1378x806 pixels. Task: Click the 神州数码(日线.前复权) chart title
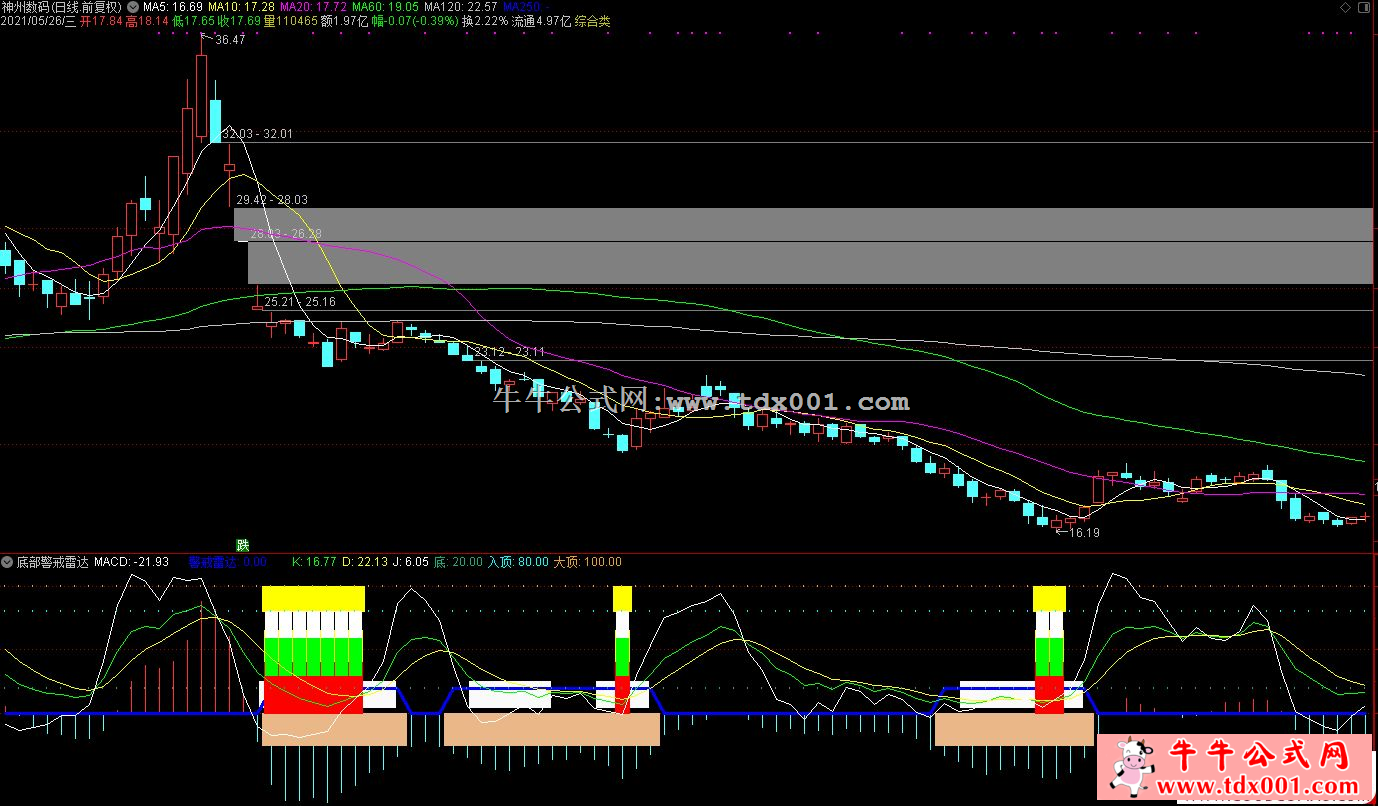point(63,6)
